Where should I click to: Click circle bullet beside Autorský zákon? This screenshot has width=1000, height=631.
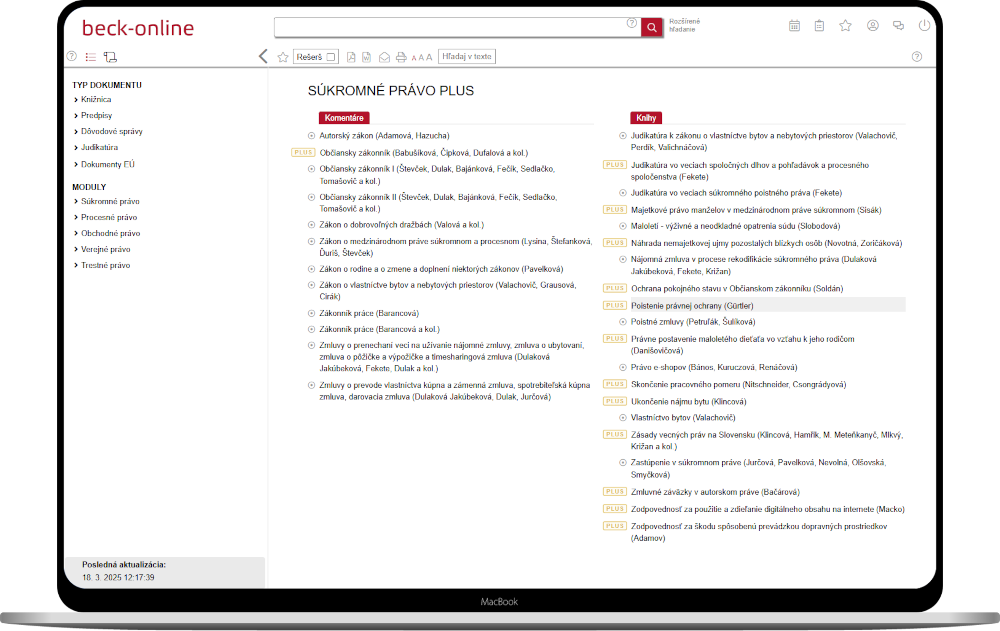(311, 136)
